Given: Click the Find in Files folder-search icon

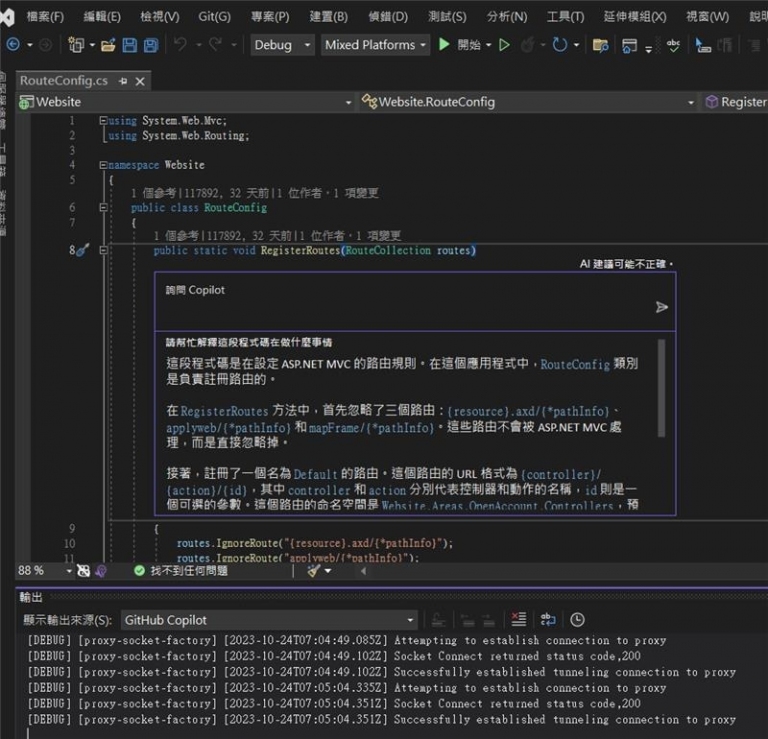Looking at the screenshot, I should [x=600, y=46].
